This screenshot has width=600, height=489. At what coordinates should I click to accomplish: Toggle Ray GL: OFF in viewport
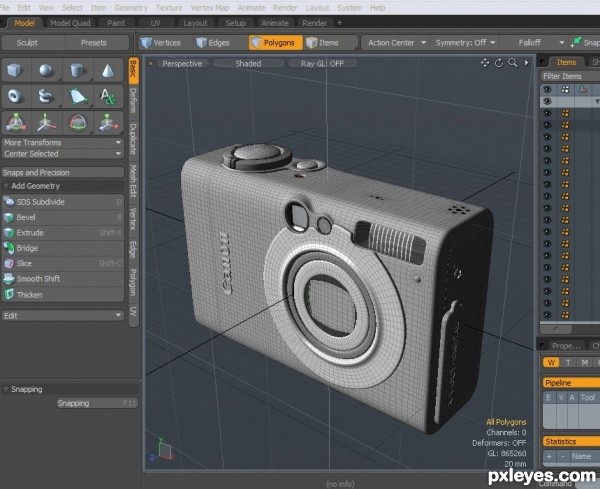[322, 64]
